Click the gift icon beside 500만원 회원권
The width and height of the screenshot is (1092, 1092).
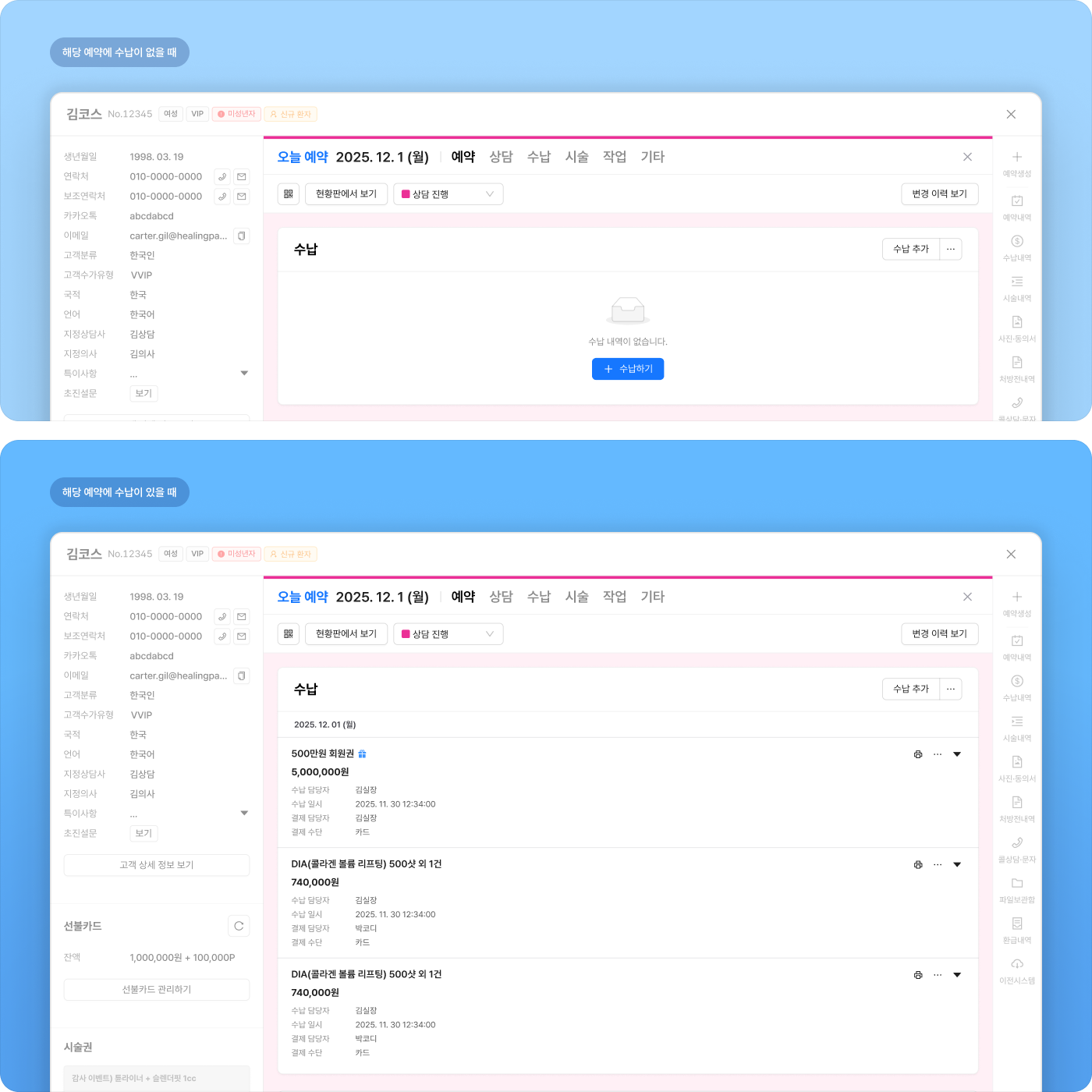362,754
